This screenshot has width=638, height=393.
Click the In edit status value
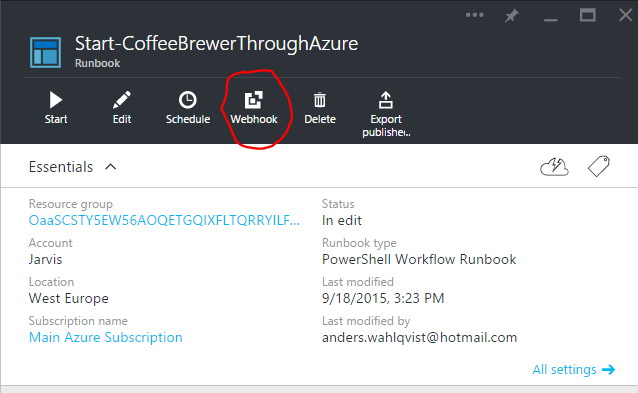point(341,220)
